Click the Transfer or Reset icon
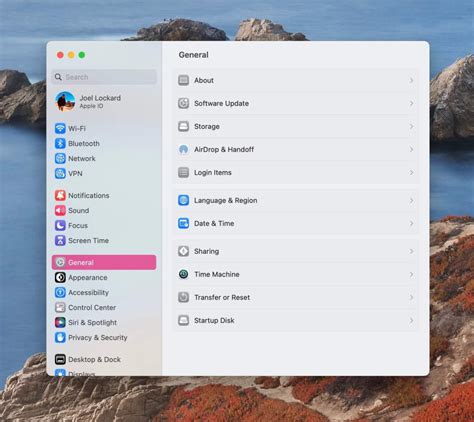474x422 pixels. [x=183, y=297]
